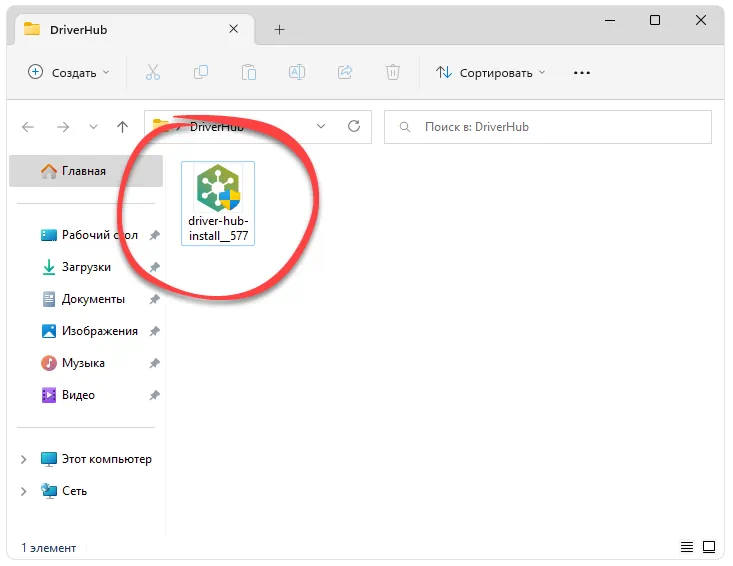Viewport: 733px width, 566px height.
Task: Click the Rename icon in toolbar
Action: 297,72
